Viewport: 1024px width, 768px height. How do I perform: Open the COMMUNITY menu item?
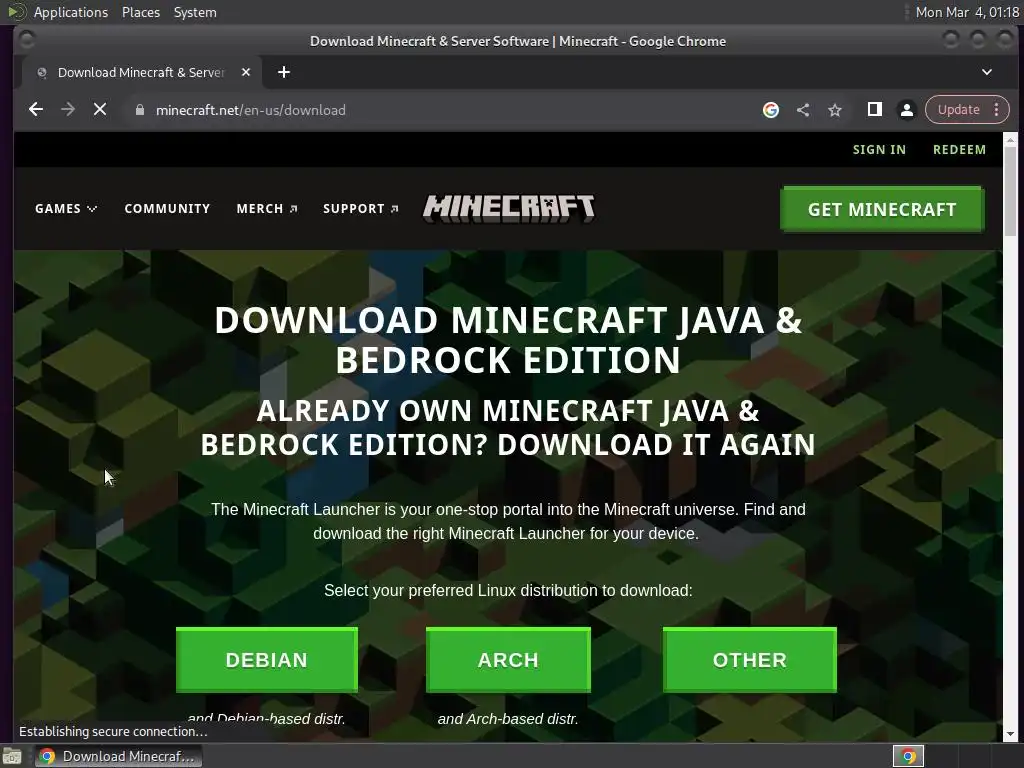pos(167,208)
